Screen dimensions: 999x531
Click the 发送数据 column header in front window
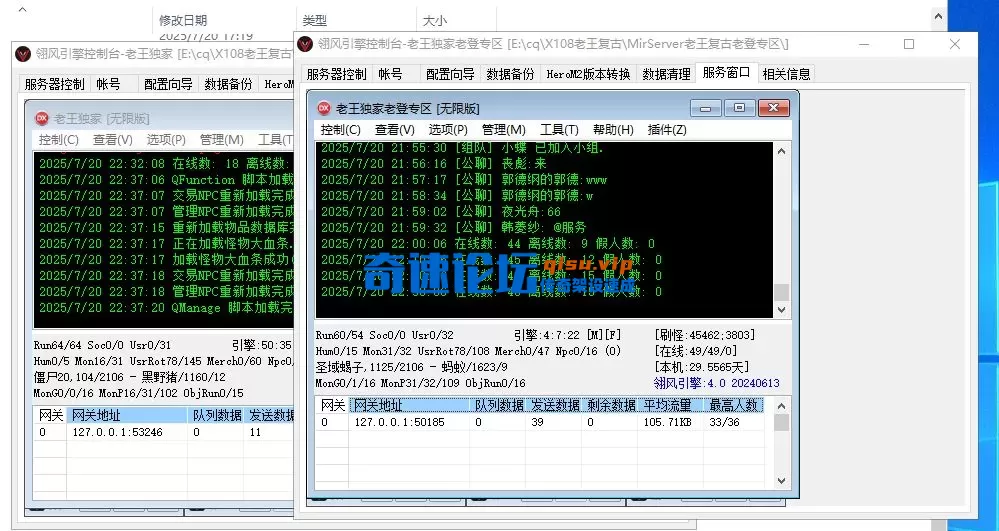pos(554,405)
